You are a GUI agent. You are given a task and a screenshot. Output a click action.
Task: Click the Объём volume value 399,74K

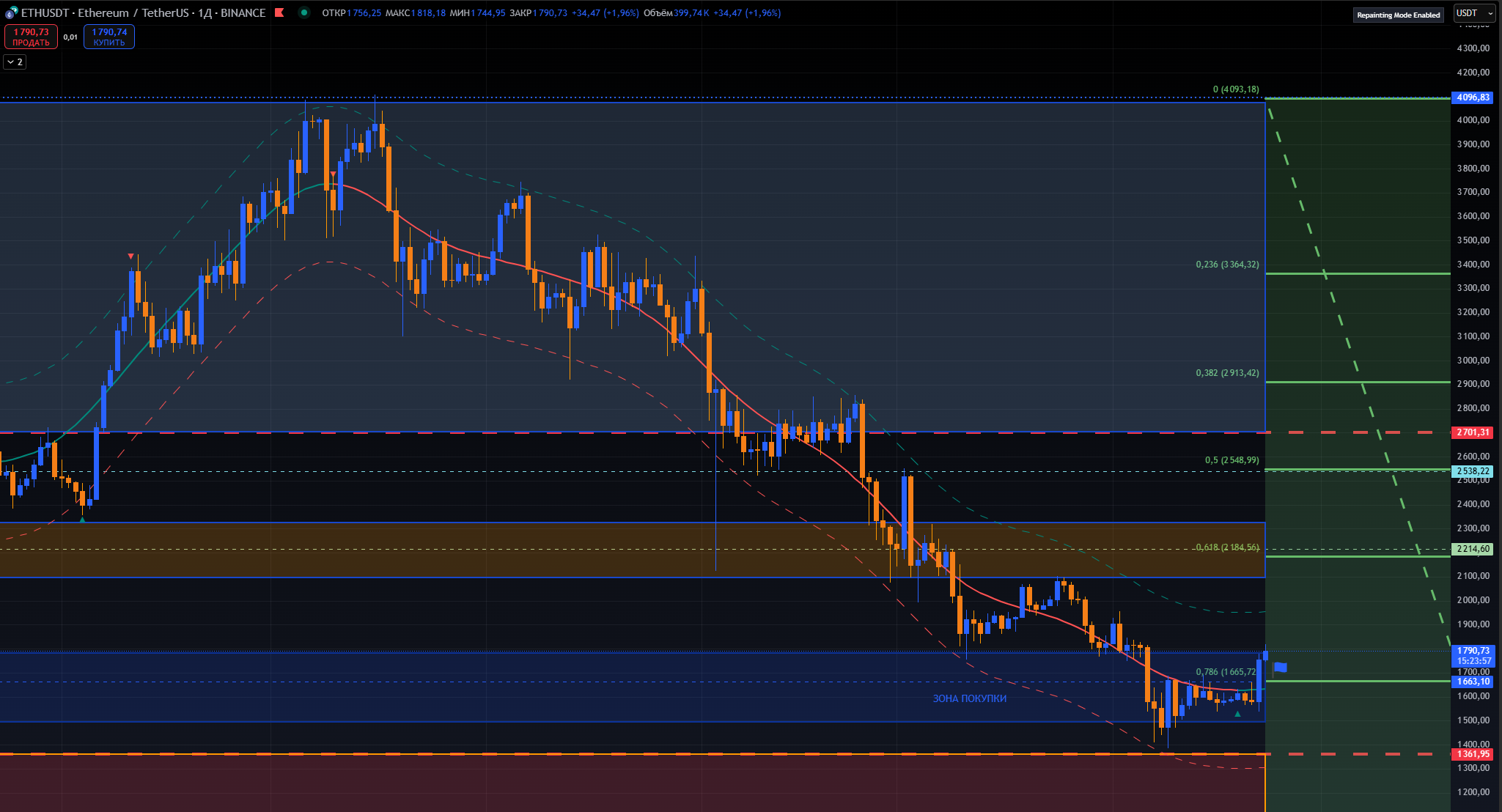[x=691, y=13]
